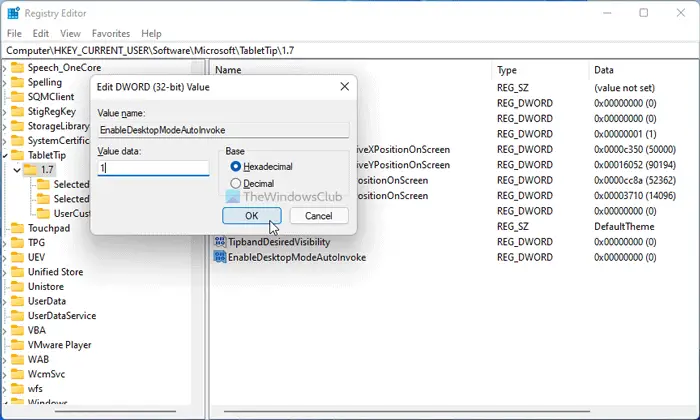Click the VBA folder icon
This screenshot has height=420, width=700.
(x=17, y=330)
